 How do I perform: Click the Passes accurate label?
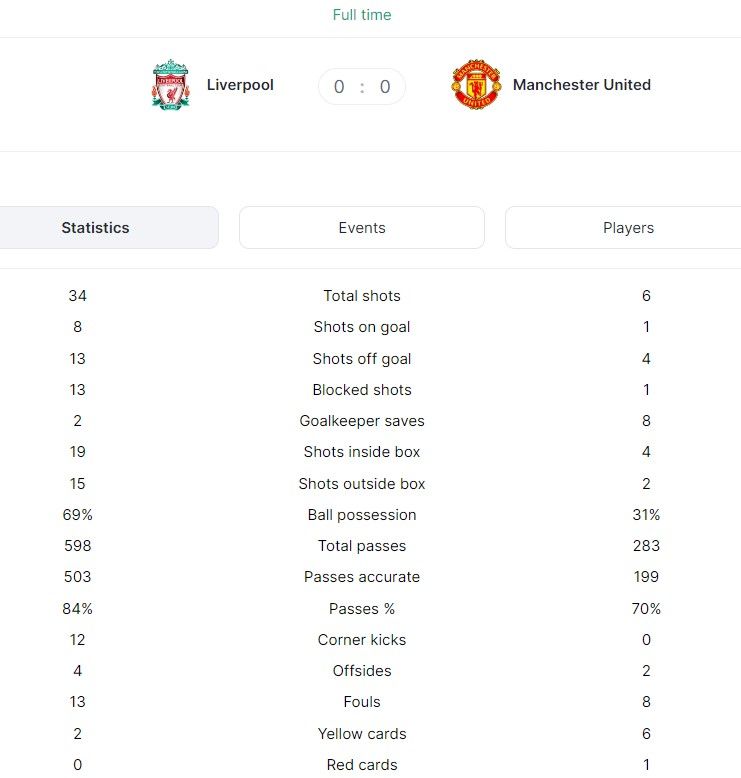[x=362, y=577]
